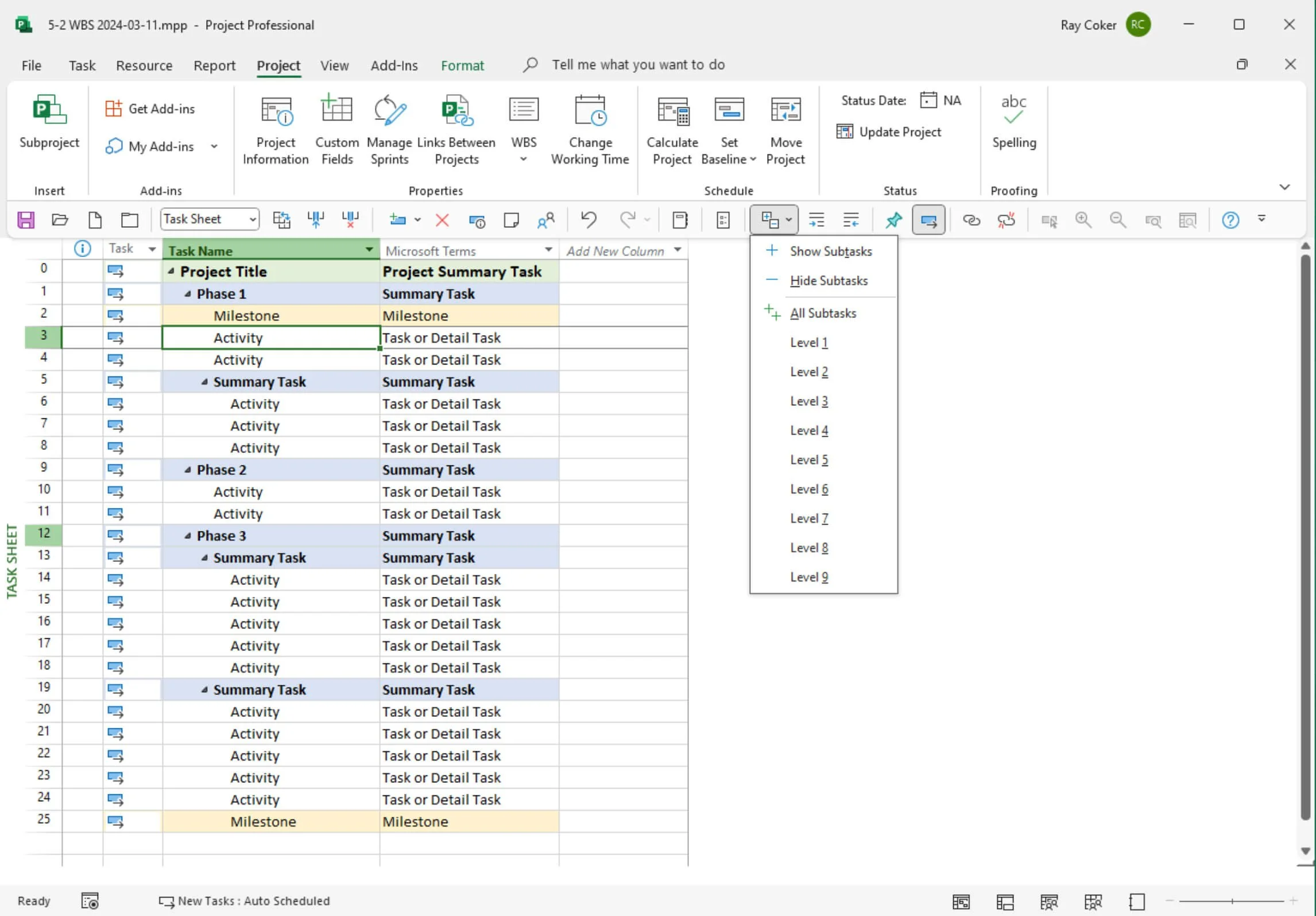Screen dimensions: 1316x916
Task: Click the Indent Task icon
Action: [816, 220]
